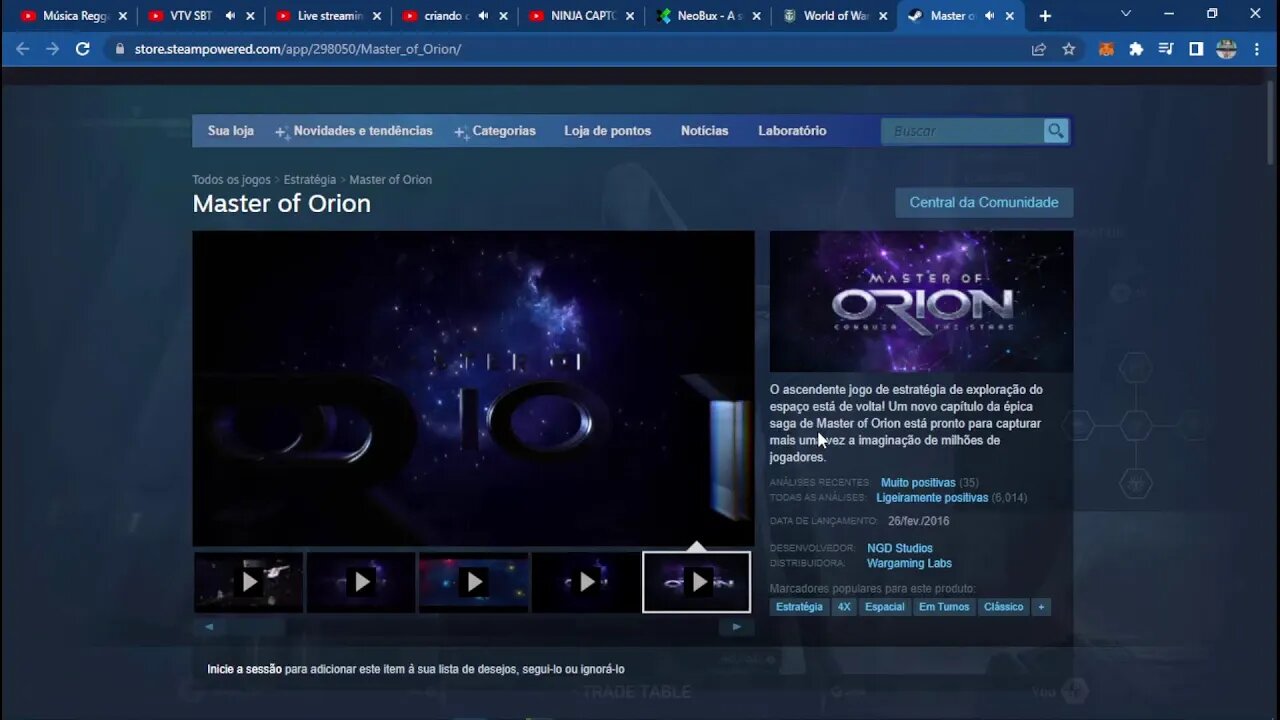Image resolution: width=1280 pixels, height=720 pixels.
Task: View site information lock icon
Action: coord(120,49)
